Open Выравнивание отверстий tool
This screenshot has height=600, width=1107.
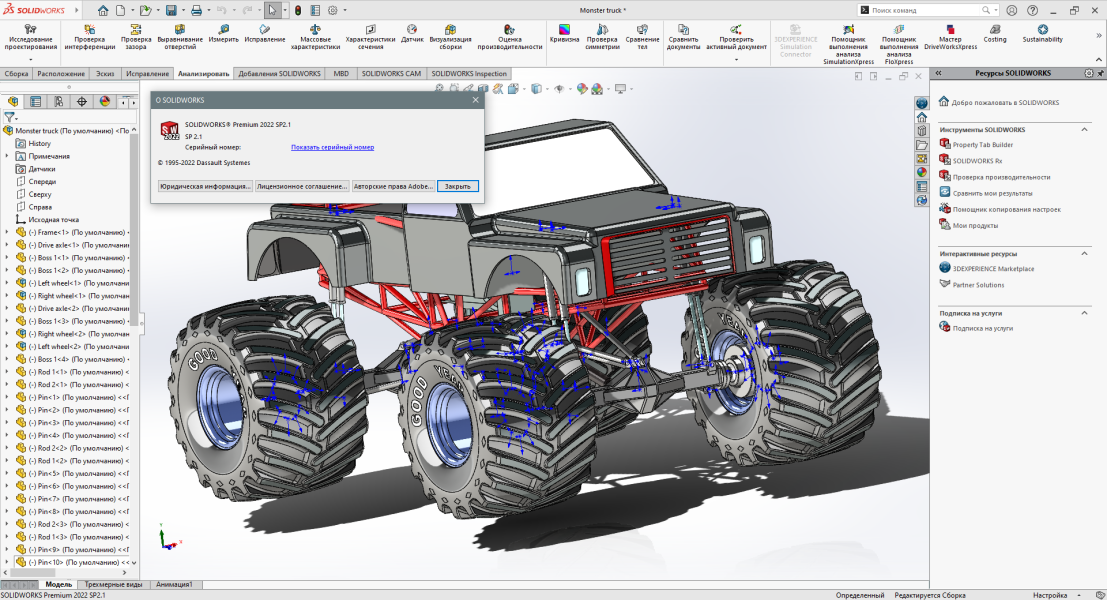pyautogui.click(x=180, y=37)
